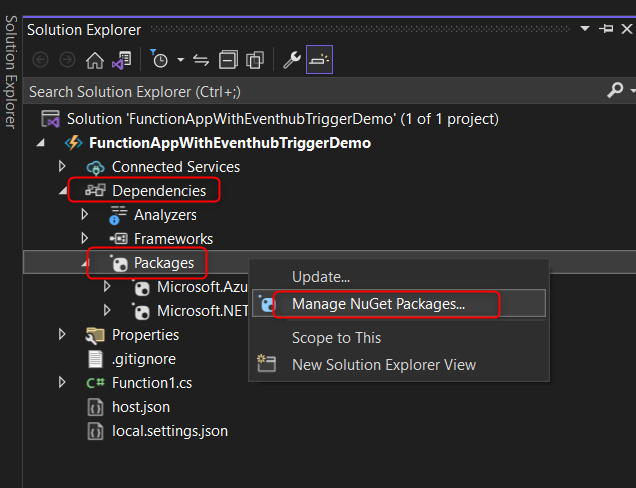Toggle auto-hide pin for Solution Explorer
Viewport: 636px width, 488px height.
605,30
